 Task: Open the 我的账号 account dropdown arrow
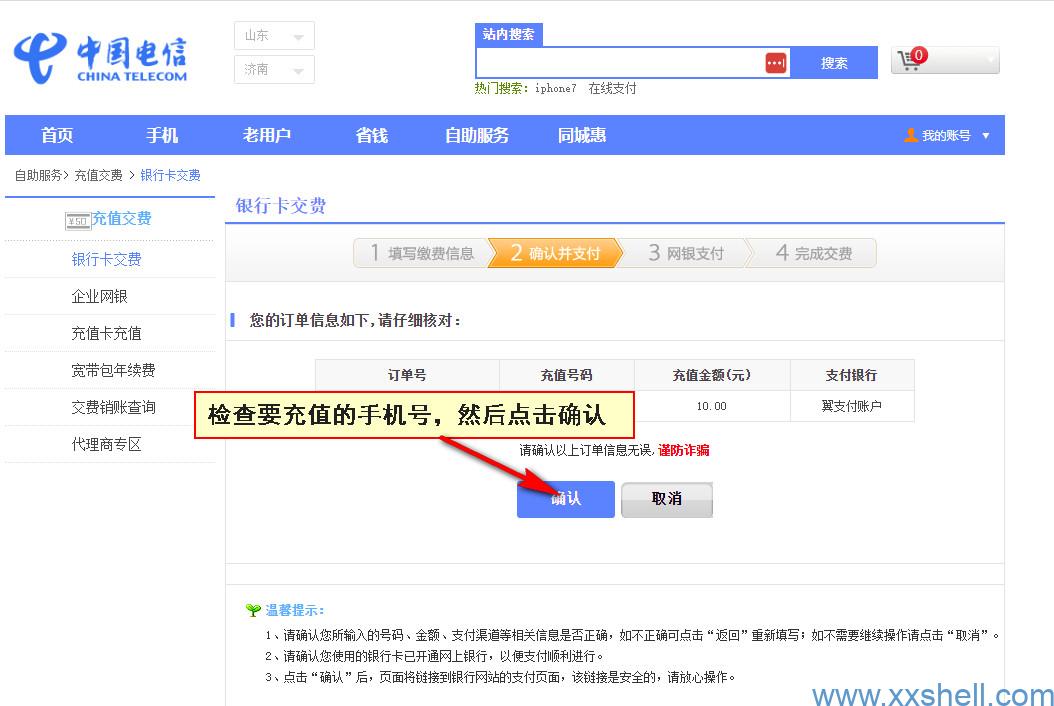(986, 136)
